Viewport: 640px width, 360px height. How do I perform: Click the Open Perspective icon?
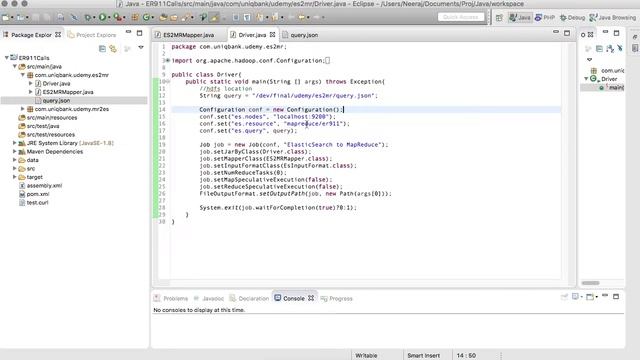499,18
